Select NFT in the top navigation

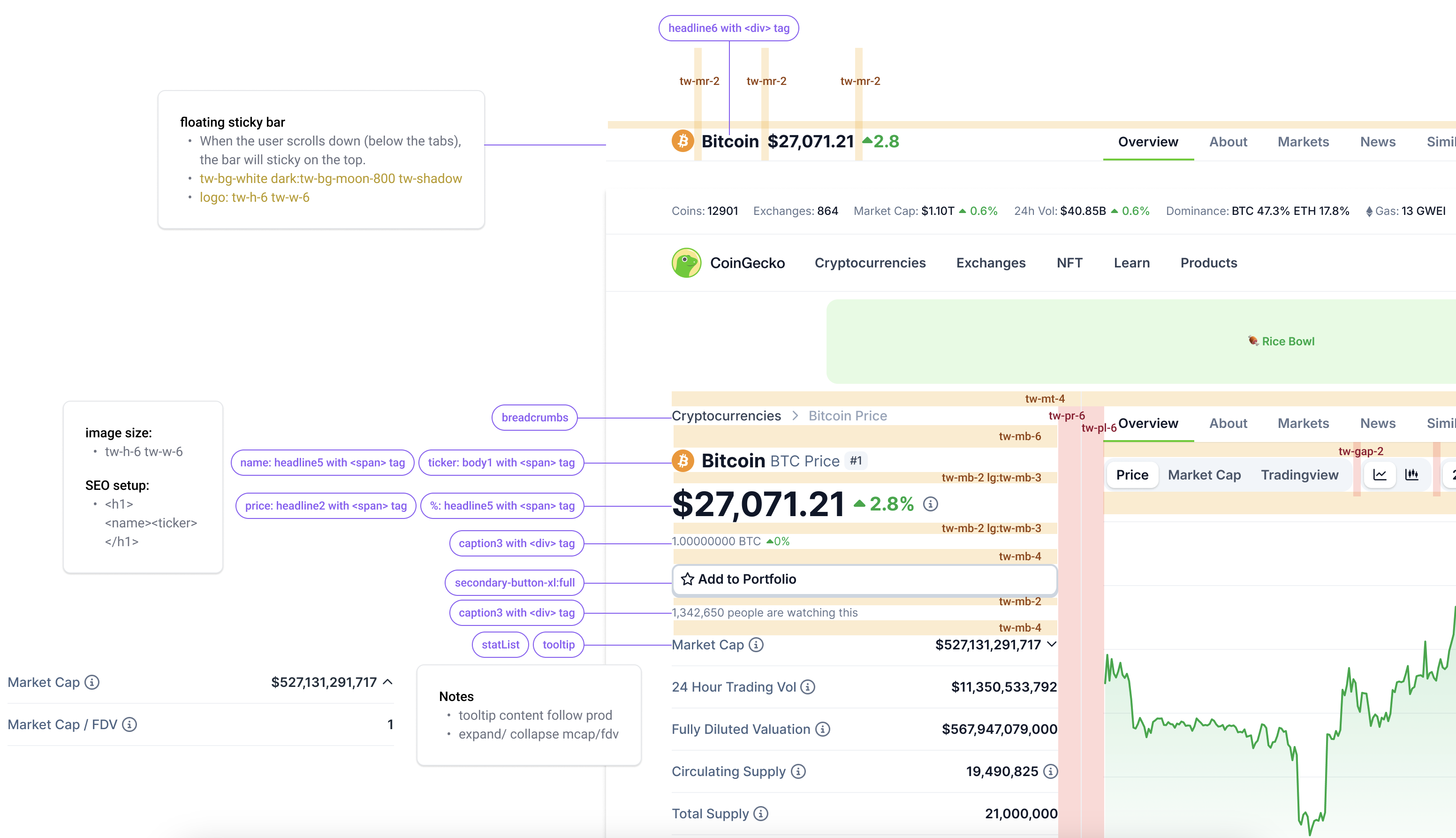pos(1069,263)
